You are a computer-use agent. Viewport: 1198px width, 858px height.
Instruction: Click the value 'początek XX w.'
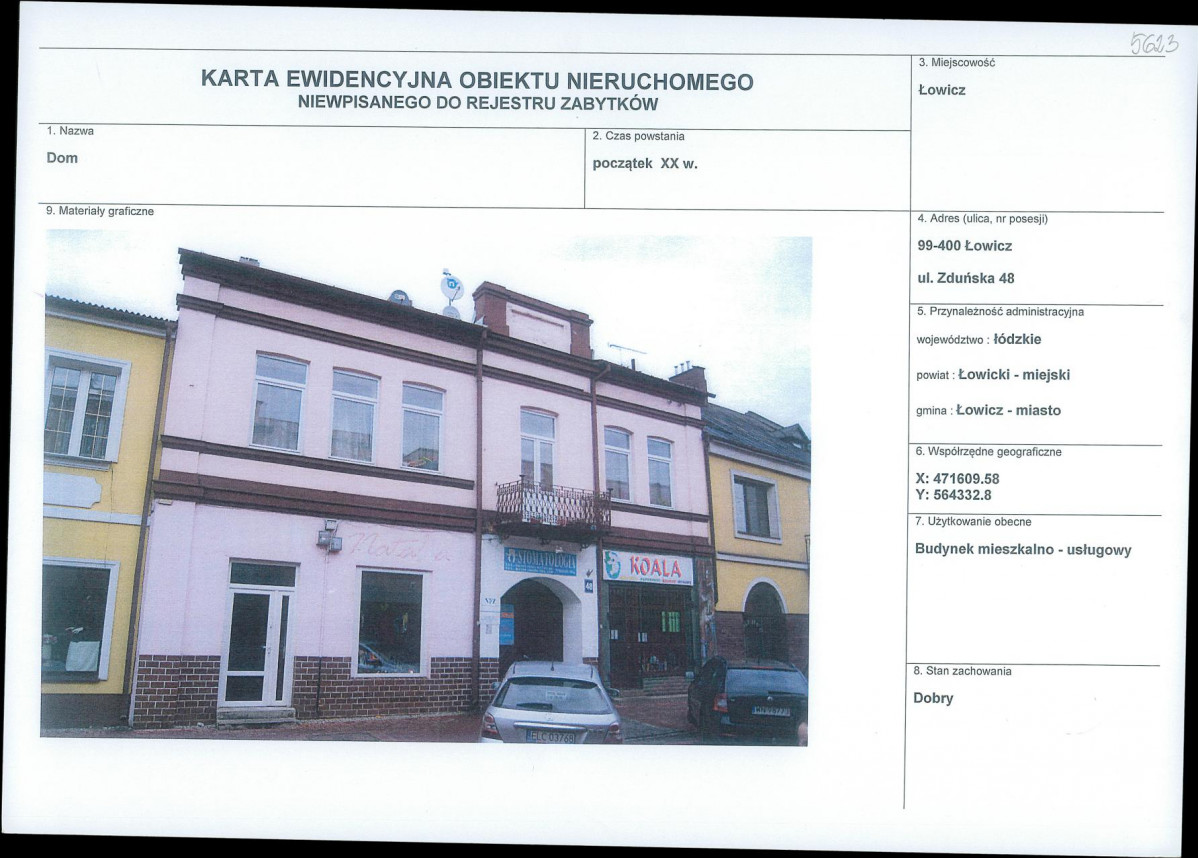[646, 164]
